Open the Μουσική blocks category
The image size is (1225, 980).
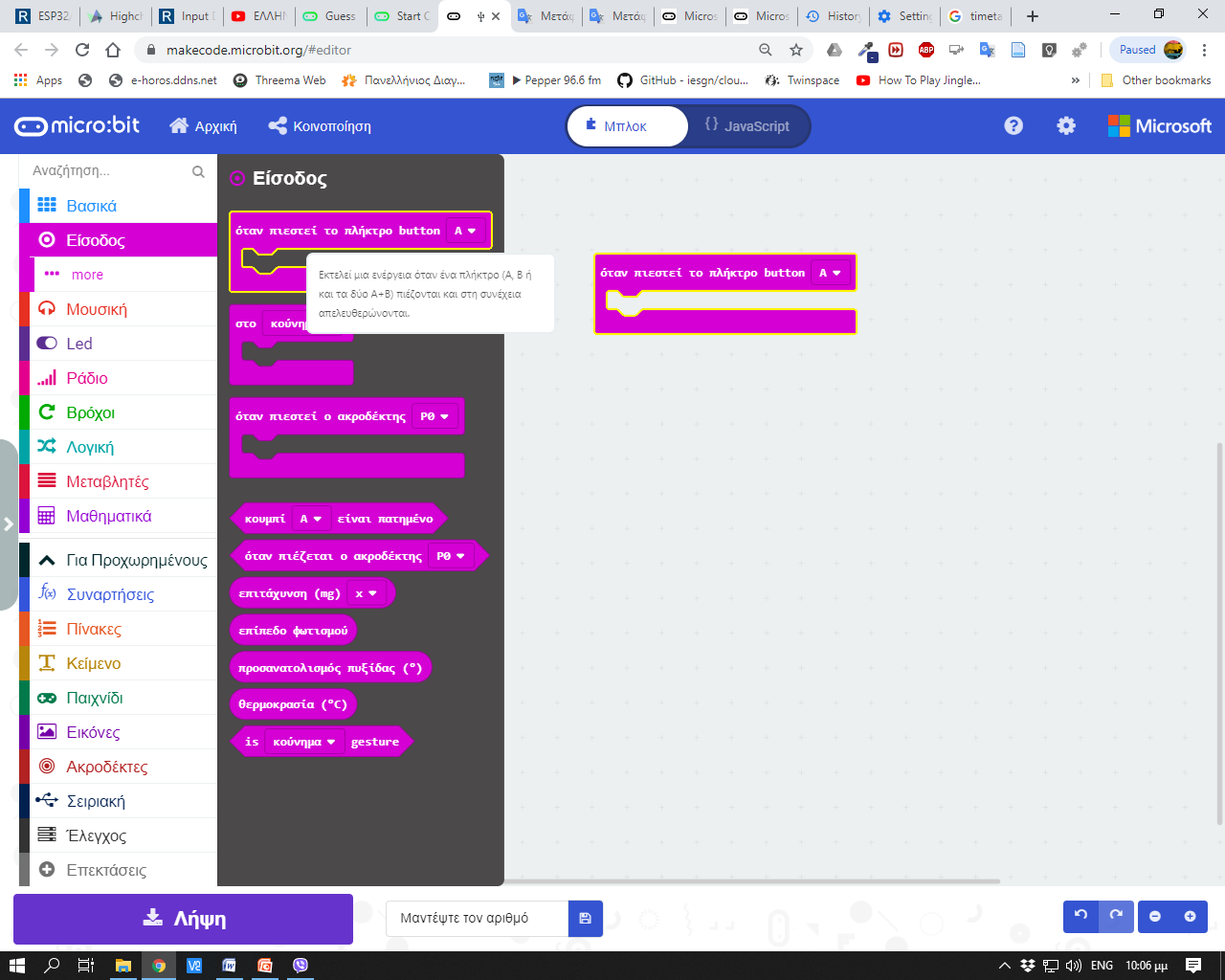click(x=119, y=309)
